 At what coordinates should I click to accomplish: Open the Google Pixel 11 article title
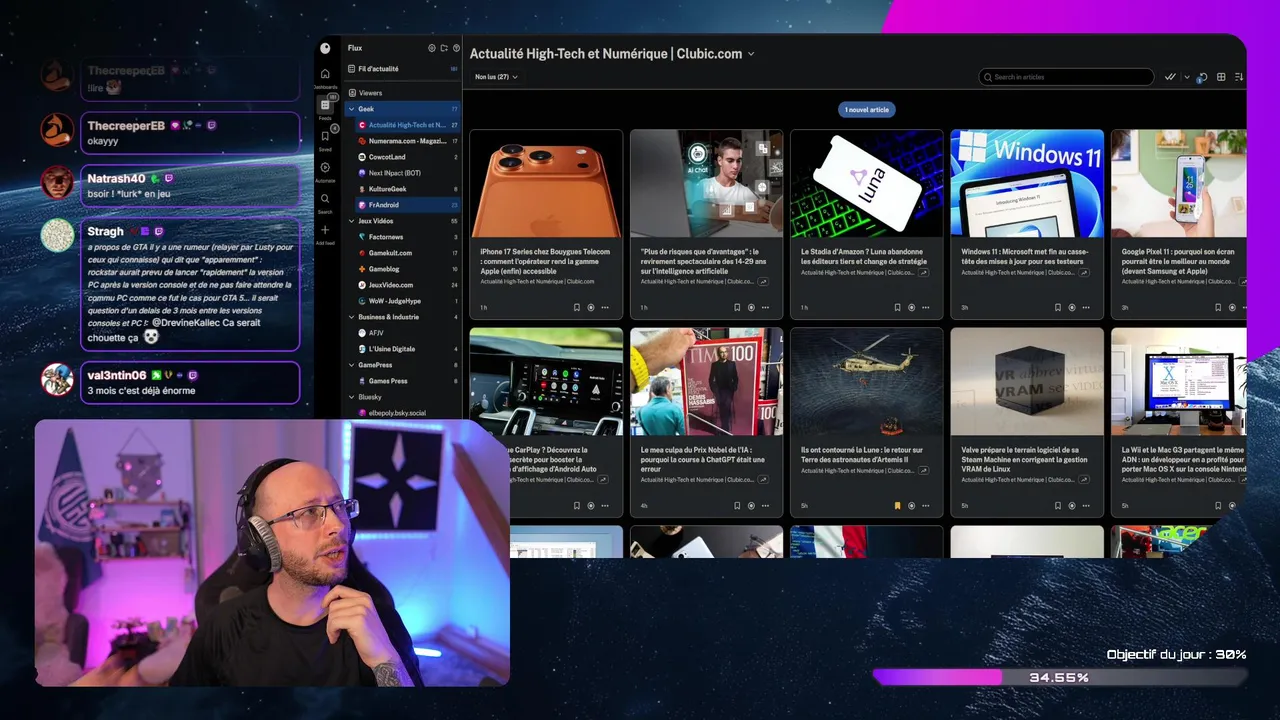[x=1176, y=262]
